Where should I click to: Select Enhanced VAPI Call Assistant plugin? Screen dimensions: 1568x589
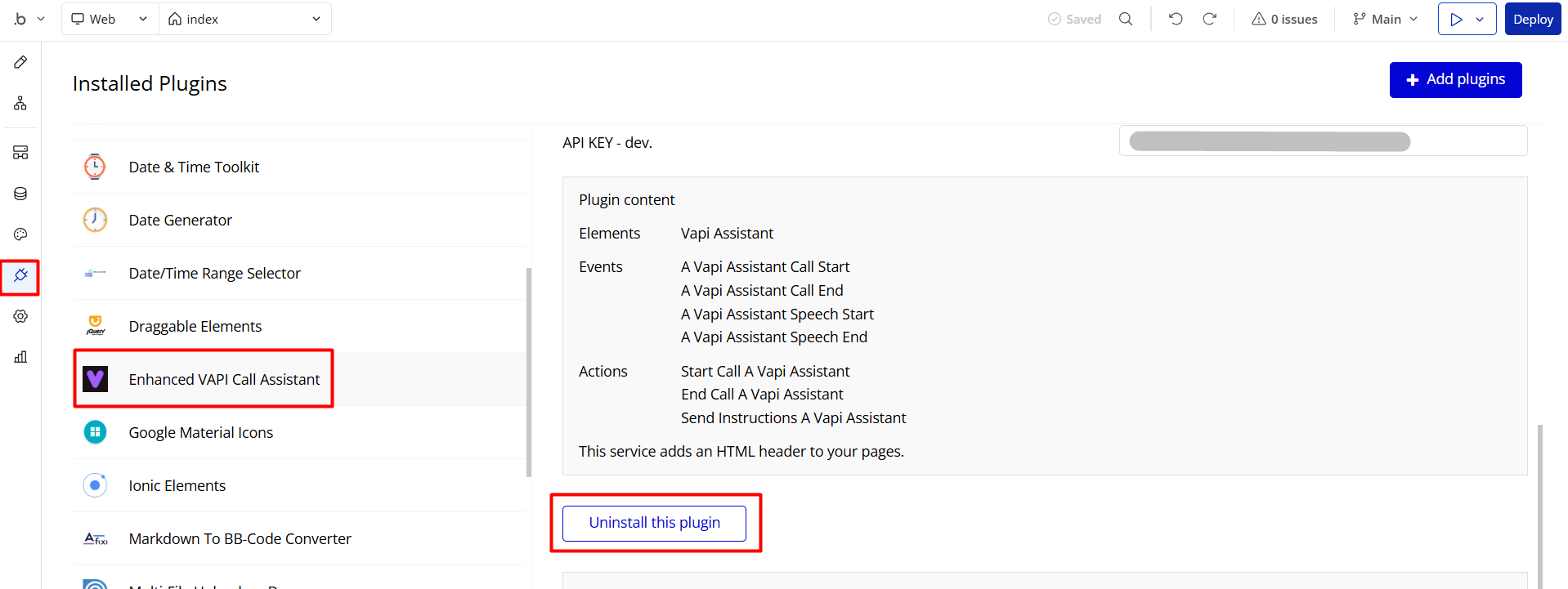click(x=223, y=379)
